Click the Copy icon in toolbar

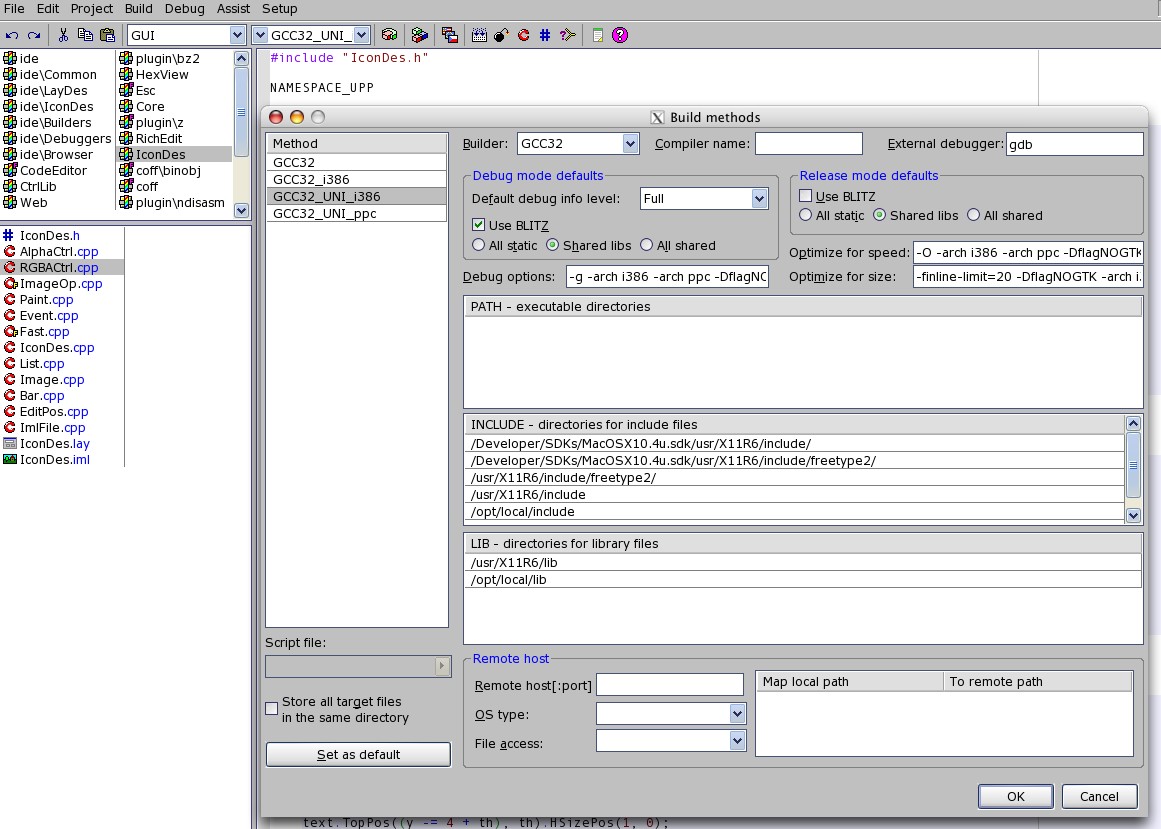(x=85, y=35)
